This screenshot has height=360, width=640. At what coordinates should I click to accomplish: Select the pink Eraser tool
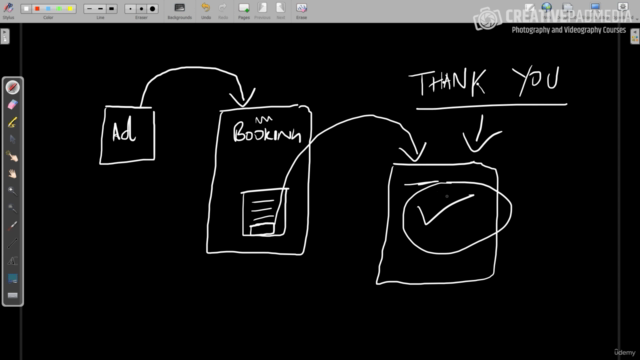[13, 104]
